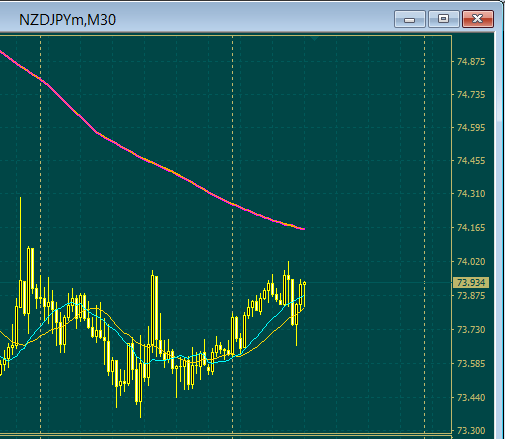Image resolution: width=505 pixels, height=439 pixels.
Task: Click the 74.310 price scale label
Action: [x=471, y=193]
